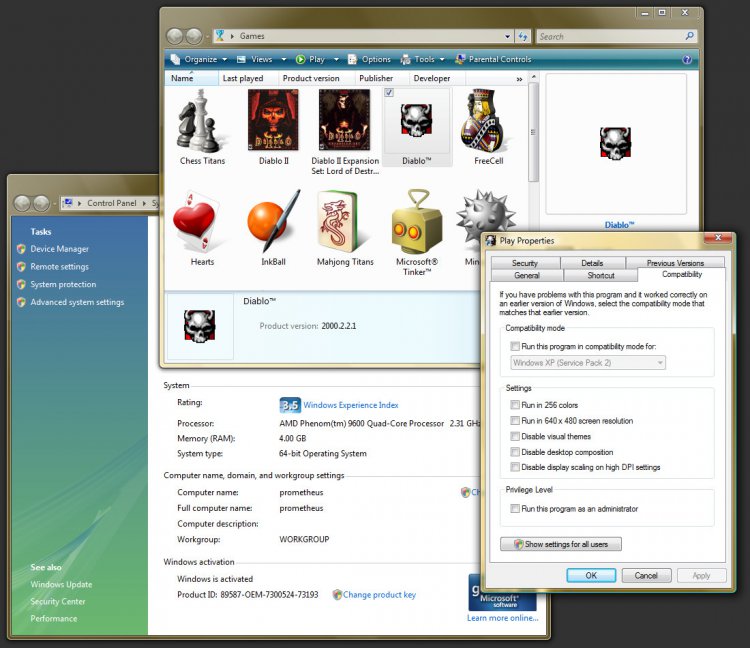Select the Hearts game icon
This screenshot has height=648, width=750.
[196, 221]
